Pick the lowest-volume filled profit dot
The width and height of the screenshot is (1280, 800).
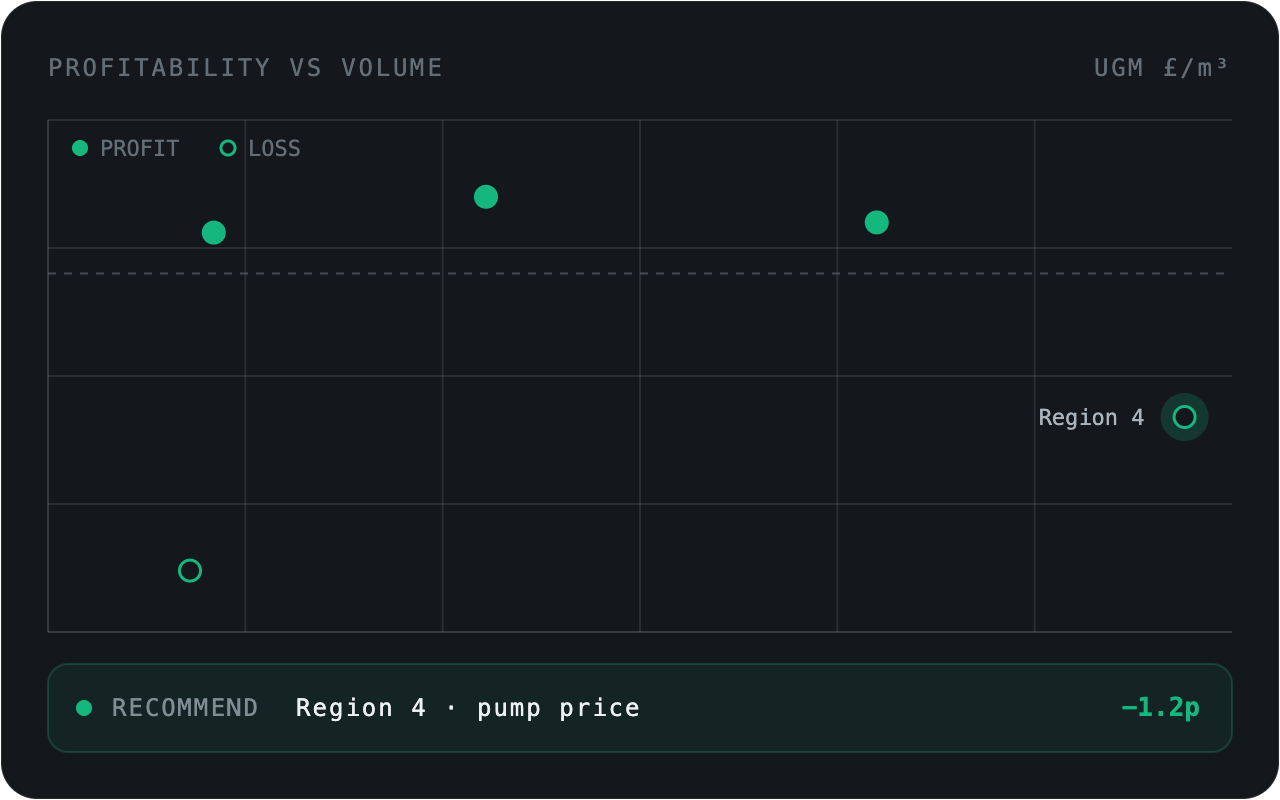pyautogui.click(x=214, y=233)
